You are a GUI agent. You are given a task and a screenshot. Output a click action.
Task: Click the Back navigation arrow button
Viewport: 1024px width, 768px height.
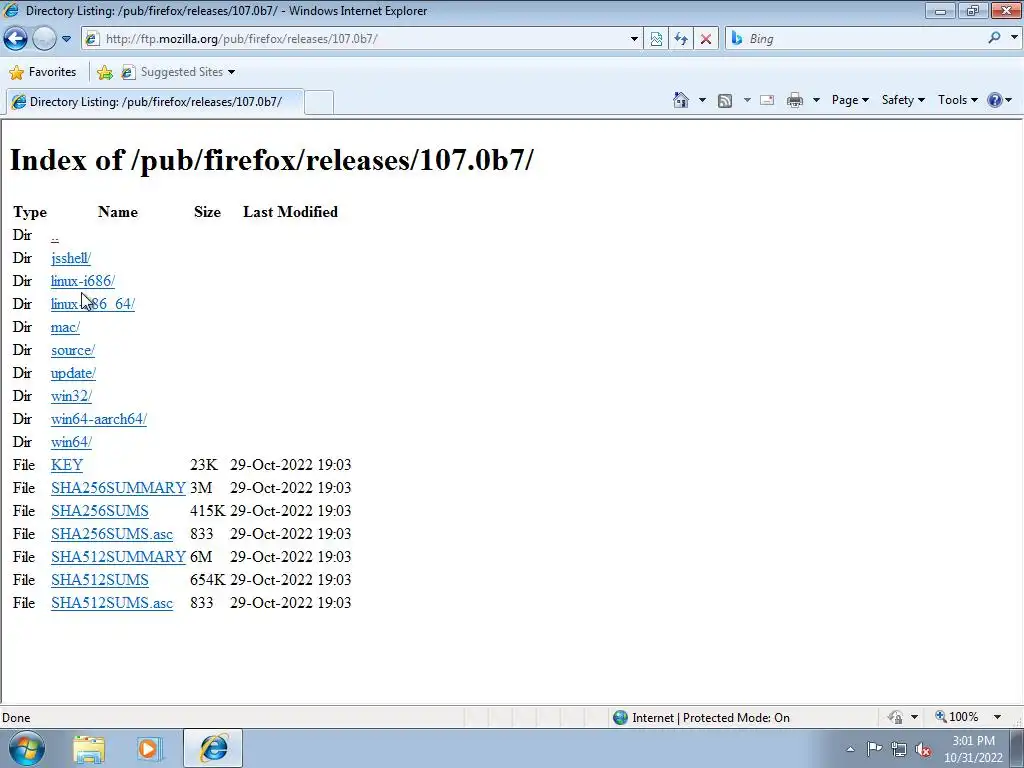[x=16, y=39]
